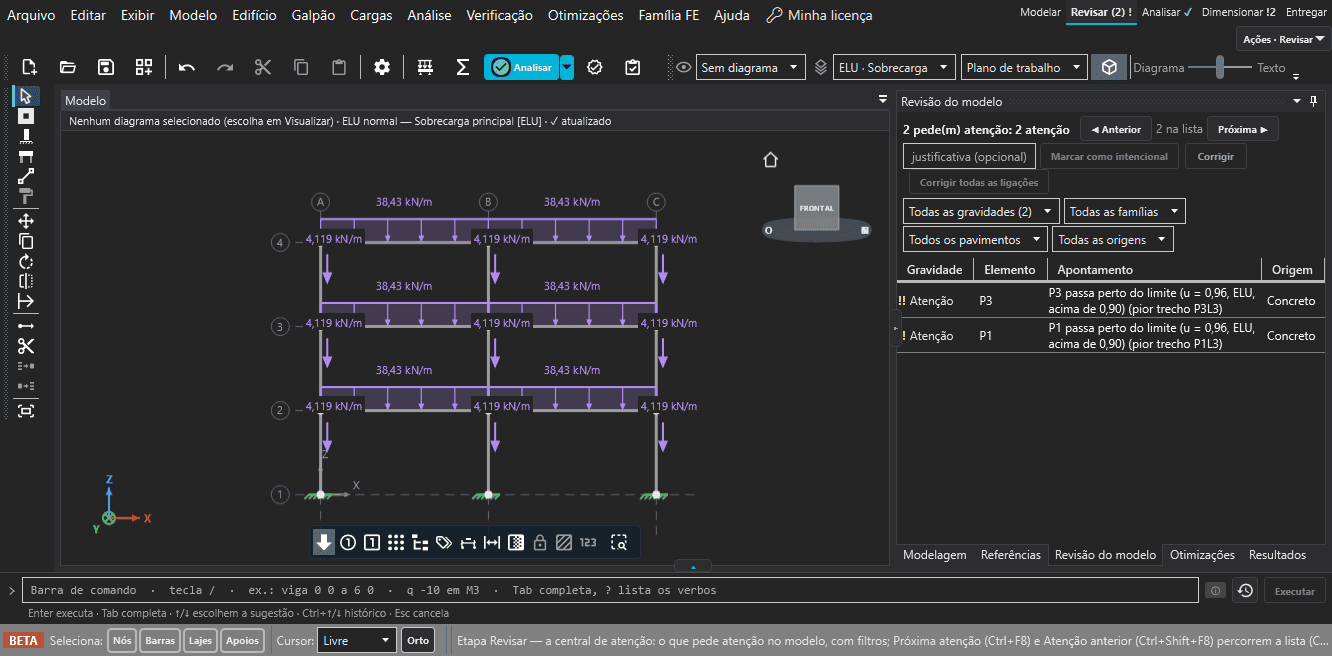This screenshot has width=1332, height=656.
Task: Toggle the 3D cube view button
Action: [x=1109, y=67]
